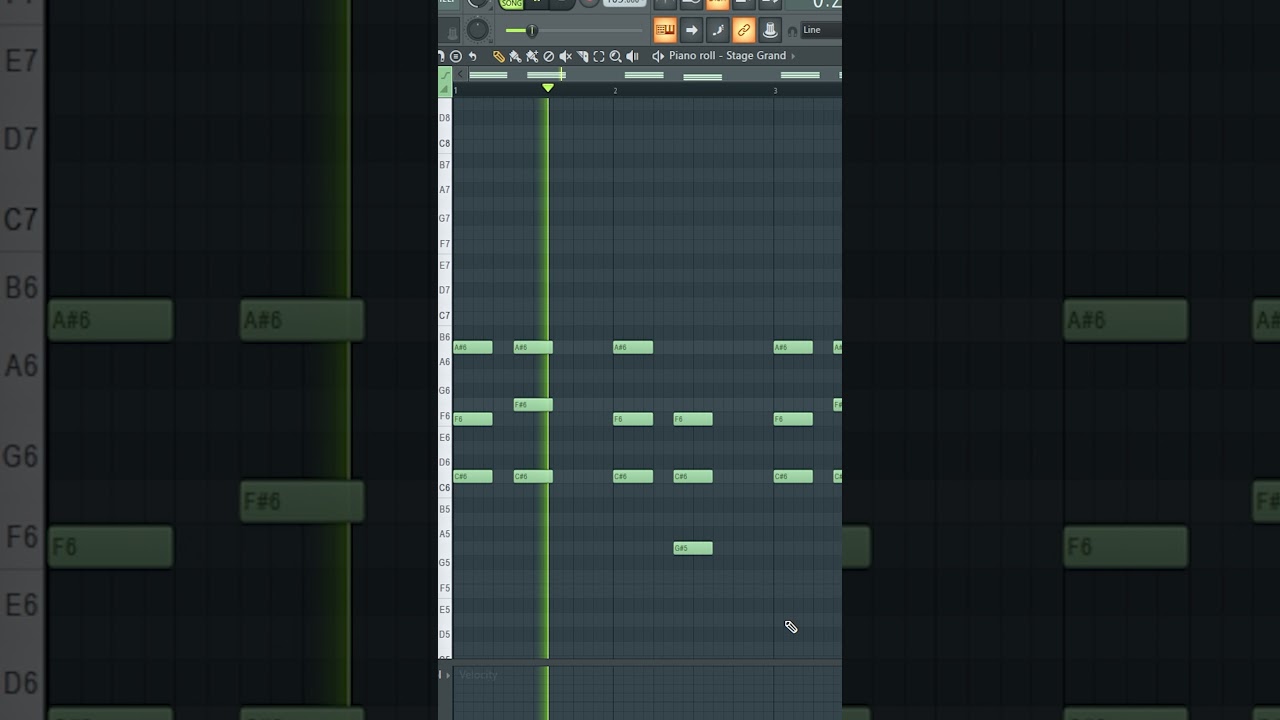Toggle SONG mode button
The image size is (1280, 720).
click(512, 4)
